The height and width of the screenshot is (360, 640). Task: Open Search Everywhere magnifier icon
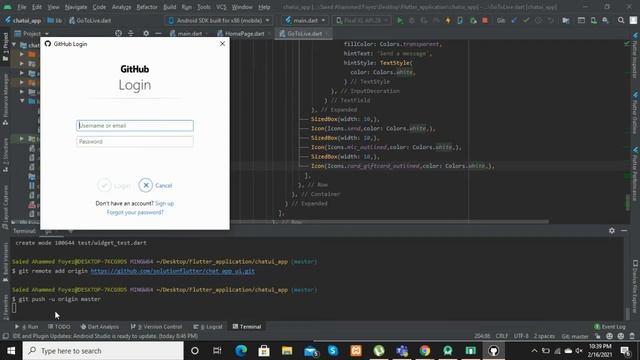tap(621, 20)
